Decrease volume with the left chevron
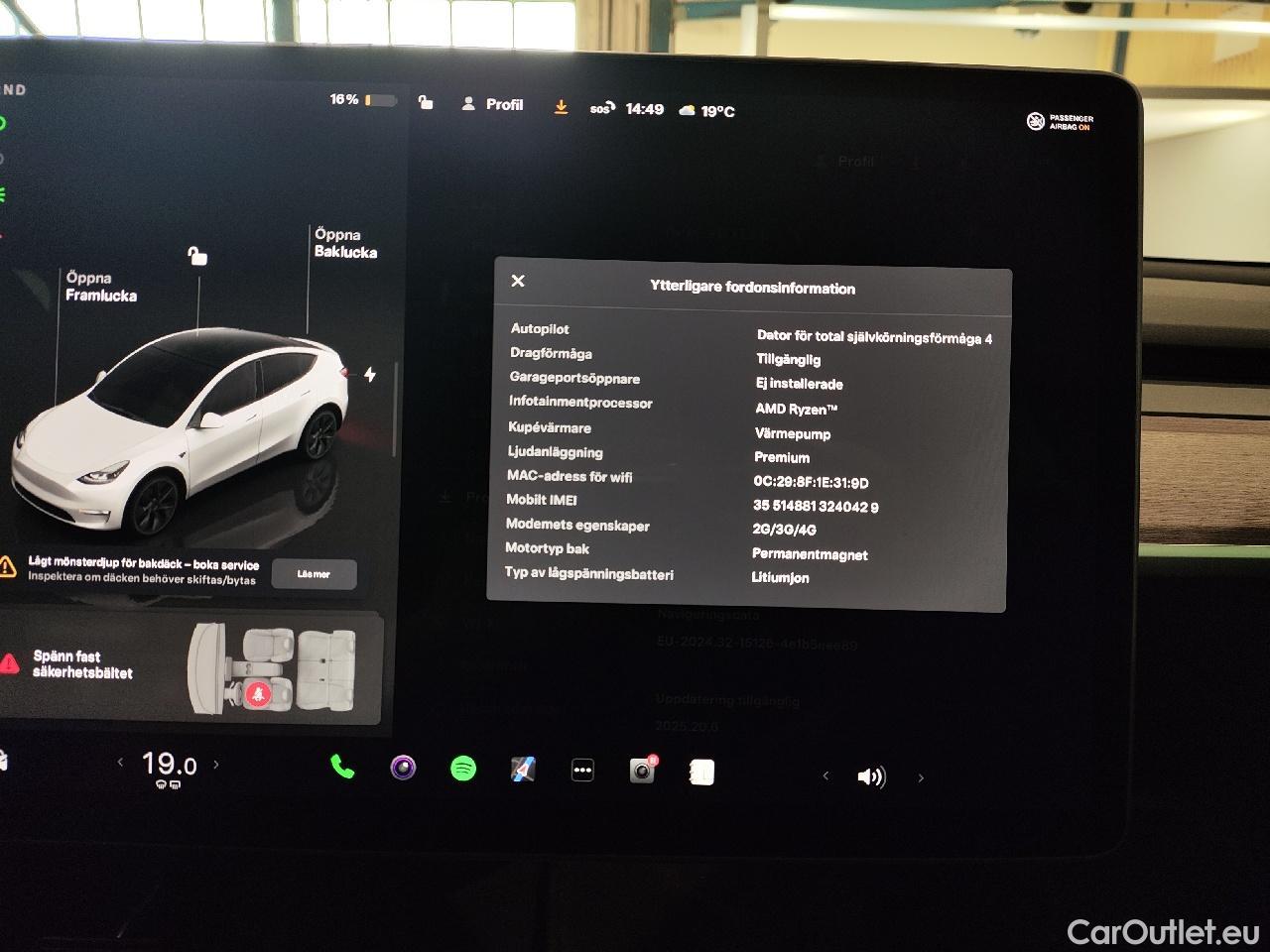This screenshot has height=952, width=1270. (x=825, y=776)
